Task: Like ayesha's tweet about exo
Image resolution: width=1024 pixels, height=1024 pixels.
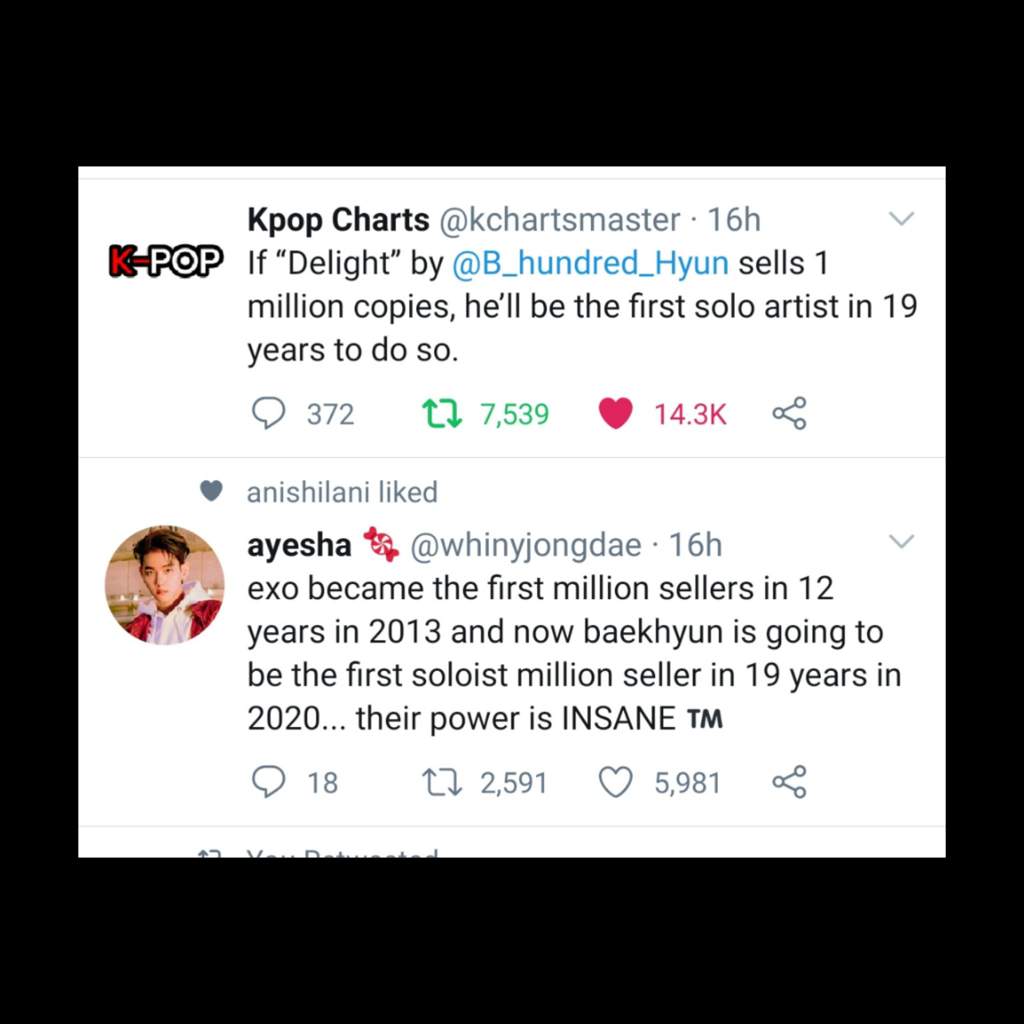Action: [615, 781]
